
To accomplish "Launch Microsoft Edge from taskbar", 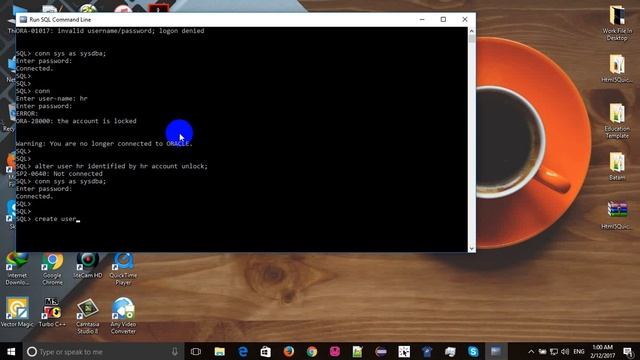I will 243,351.
